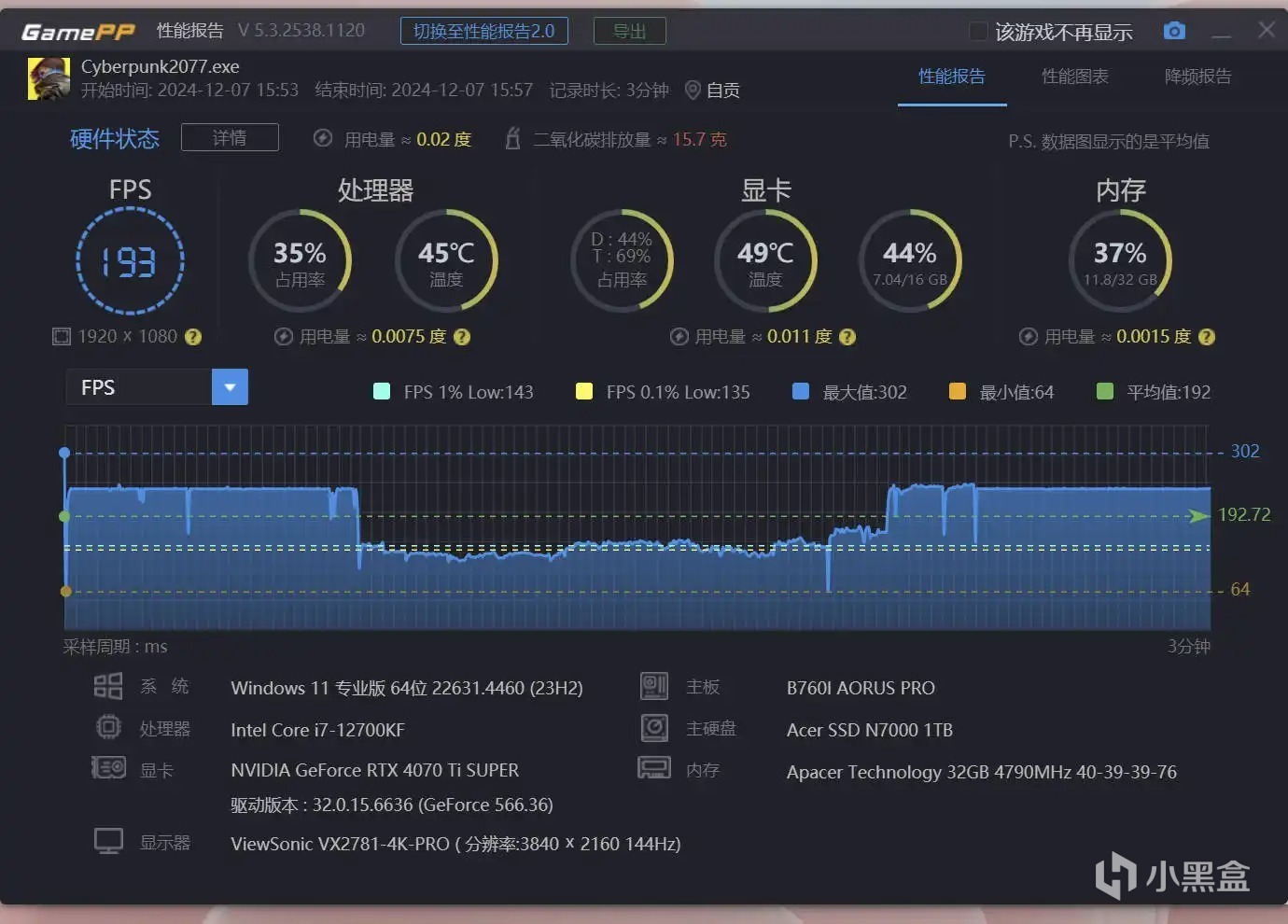The image size is (1288, 924).
Task: Click the Windows system icon beside 系统
Action: point(108,686)
